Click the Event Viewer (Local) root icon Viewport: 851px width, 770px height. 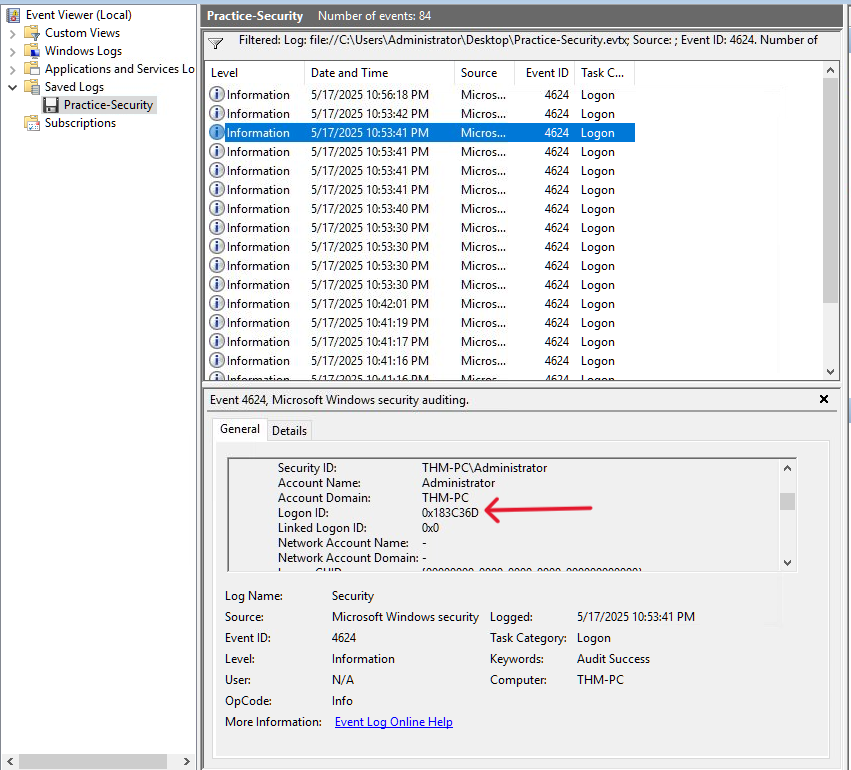pyautogui.click(x=13, y=15)
